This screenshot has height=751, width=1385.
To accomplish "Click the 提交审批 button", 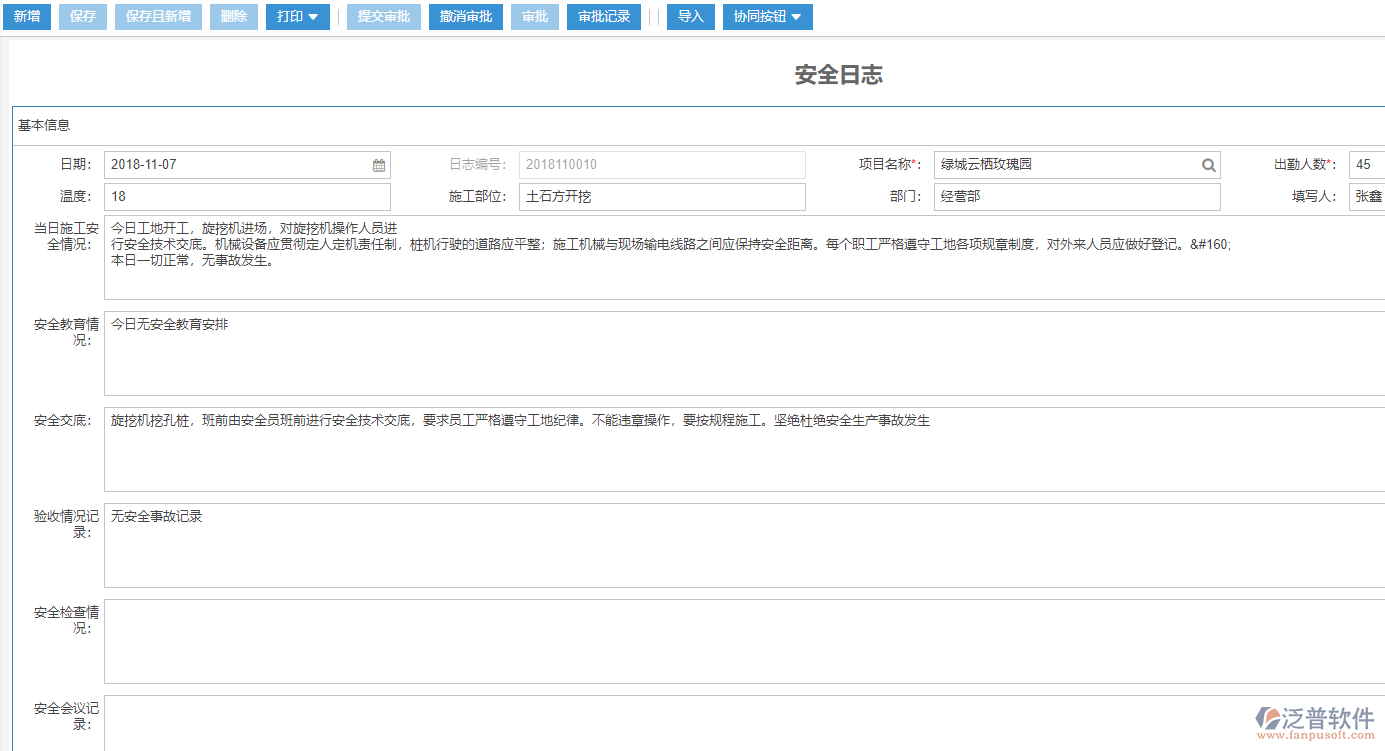I will (384, 17).
